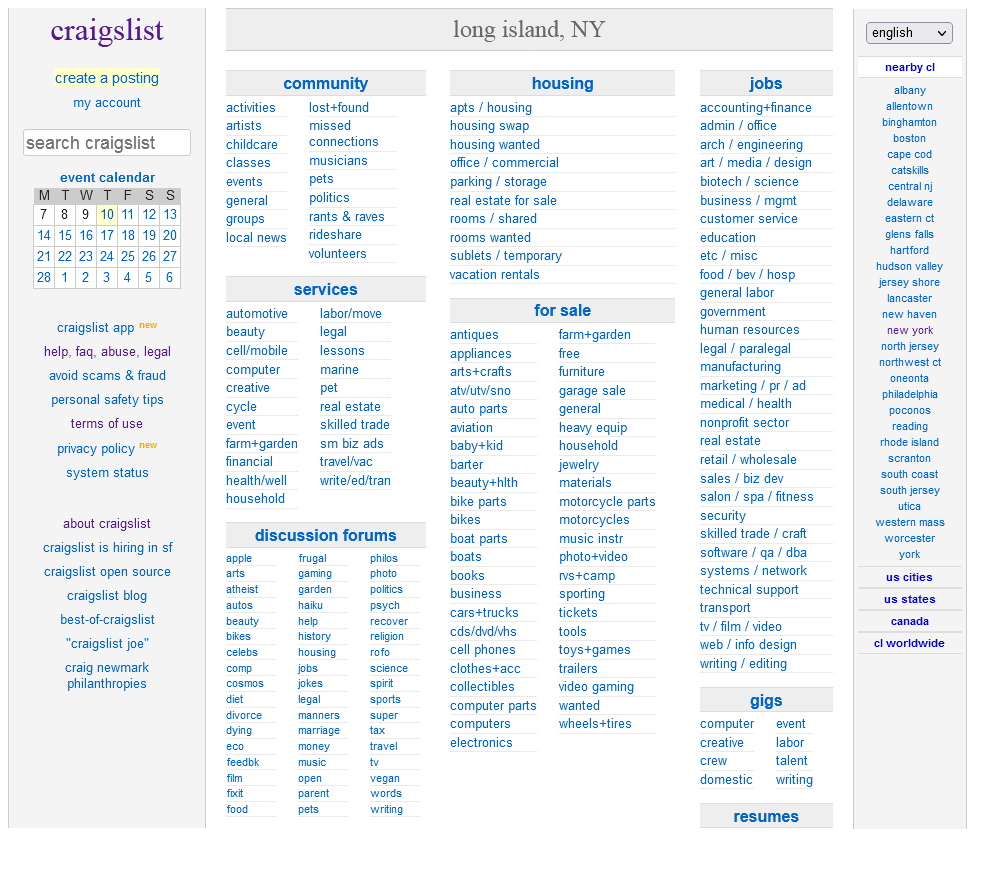Expand the cl worldwide section

(x=908, y=643)
